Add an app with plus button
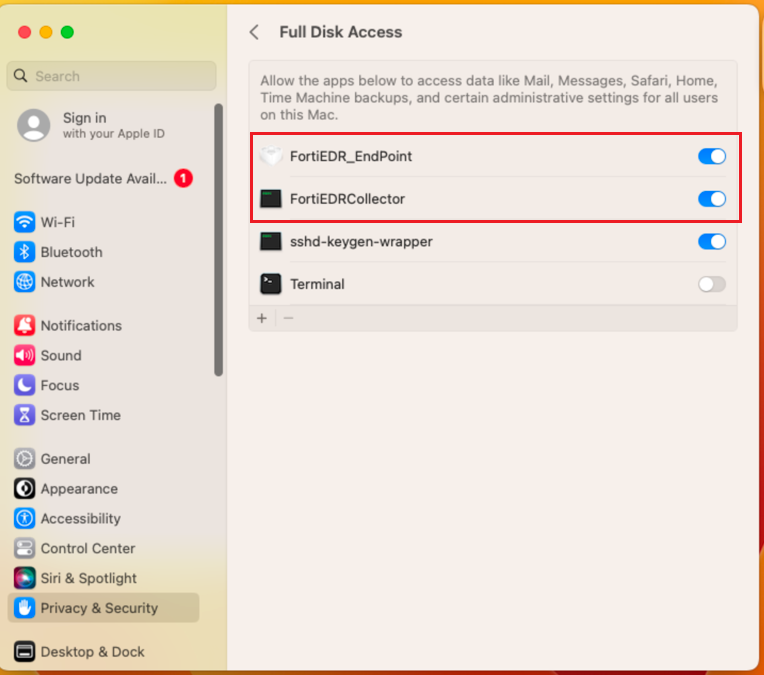This screenshot has width=764, height=675. [x=262, y=318]
